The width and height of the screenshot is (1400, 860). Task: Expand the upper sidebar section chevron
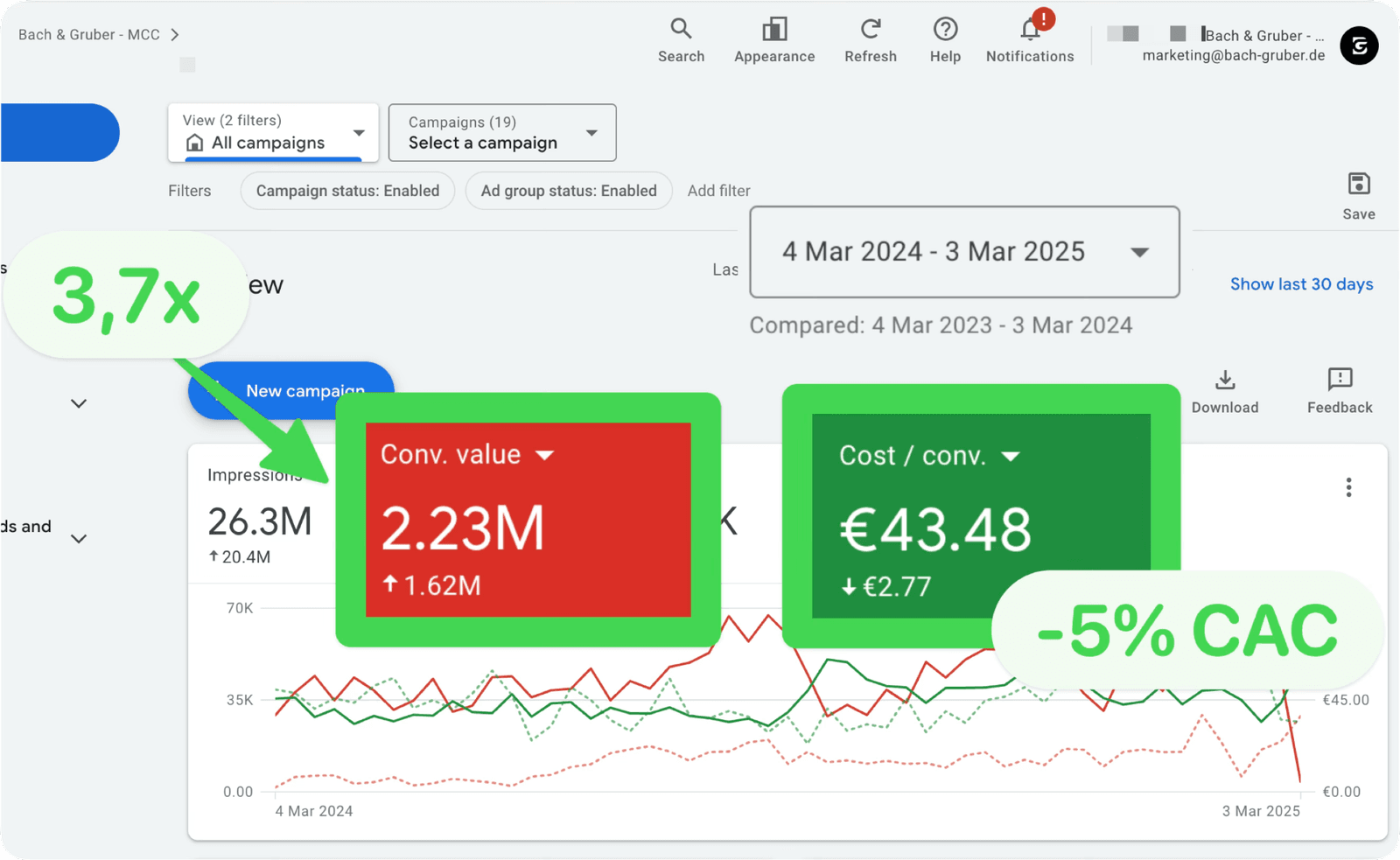click(x=79, y=403)
